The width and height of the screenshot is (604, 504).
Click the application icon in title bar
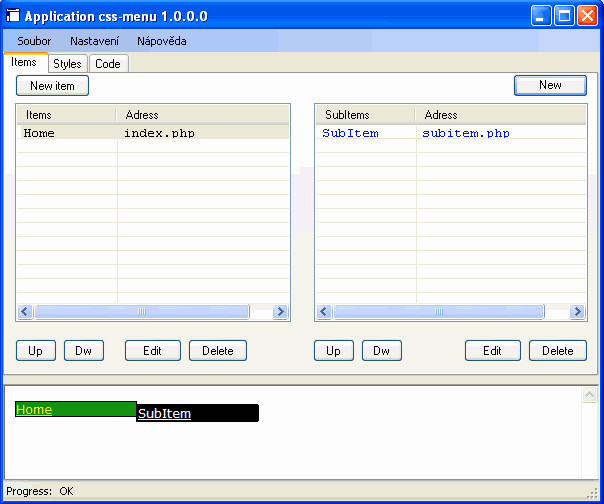[13, 15]
